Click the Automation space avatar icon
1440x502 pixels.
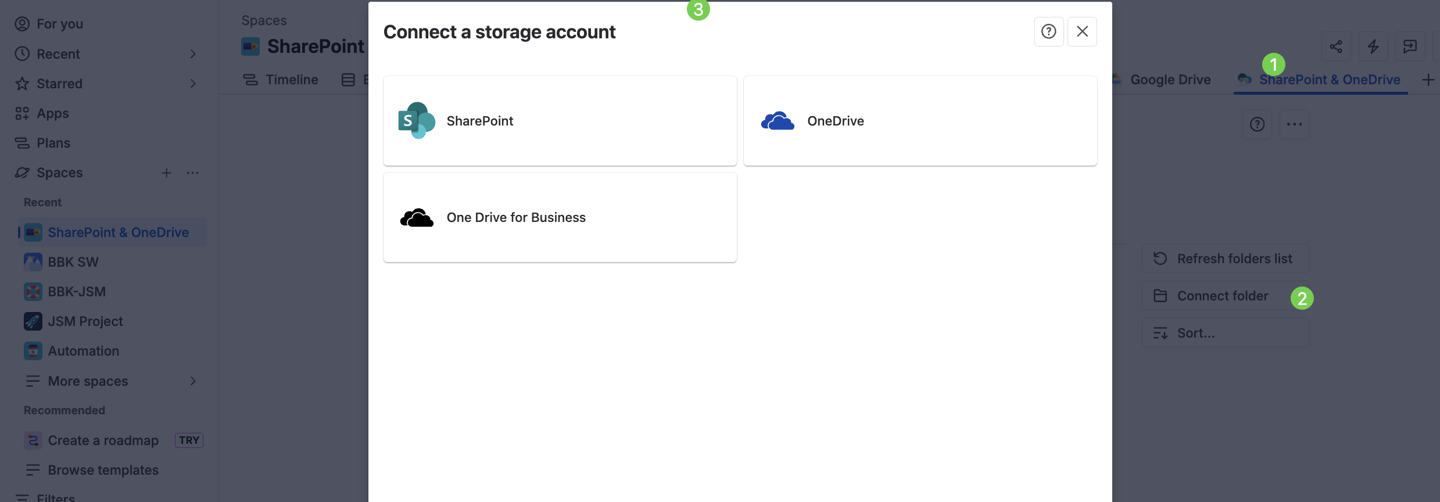[33, 351]
